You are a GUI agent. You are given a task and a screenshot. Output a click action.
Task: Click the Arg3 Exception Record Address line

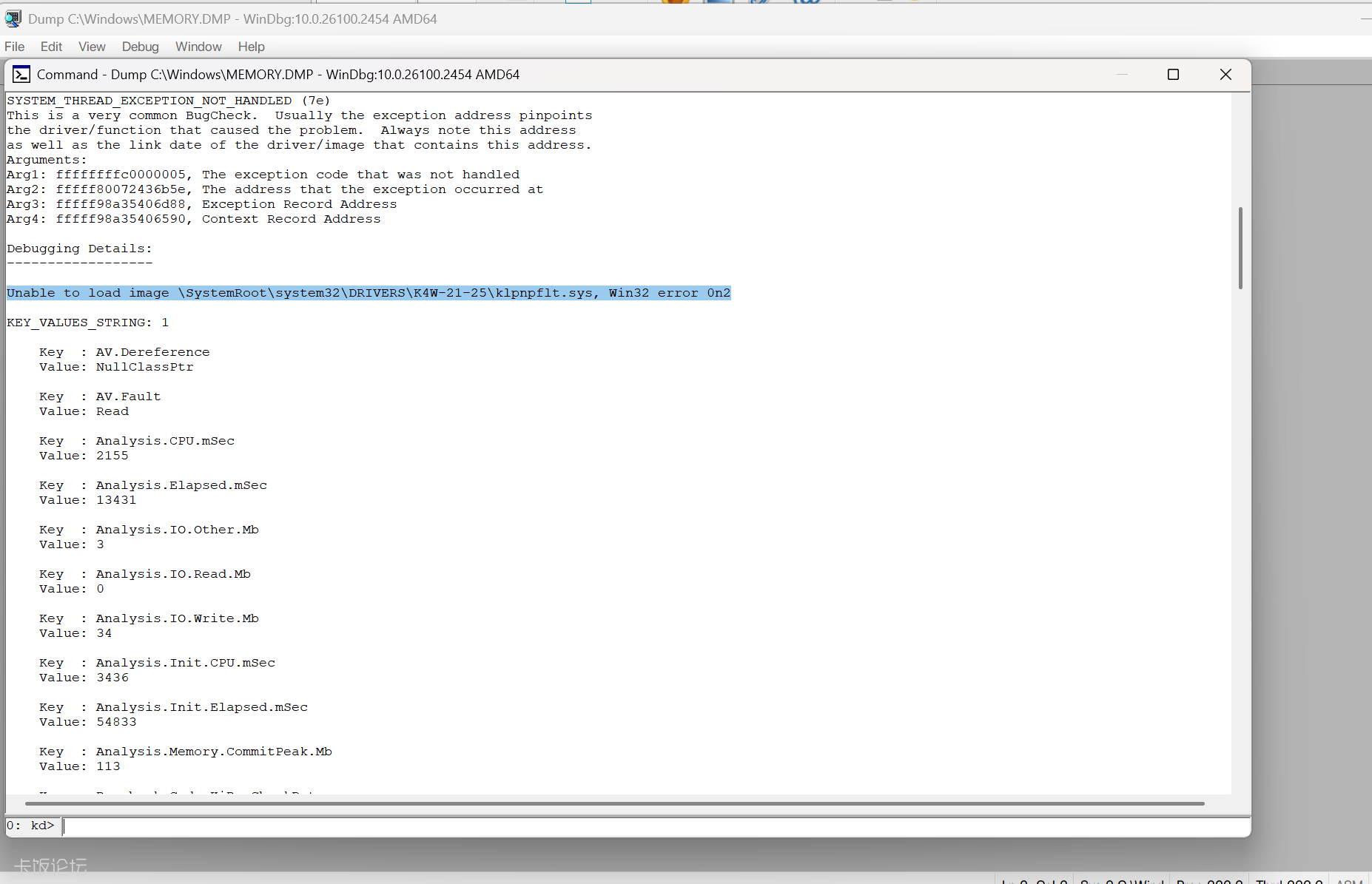202,204
